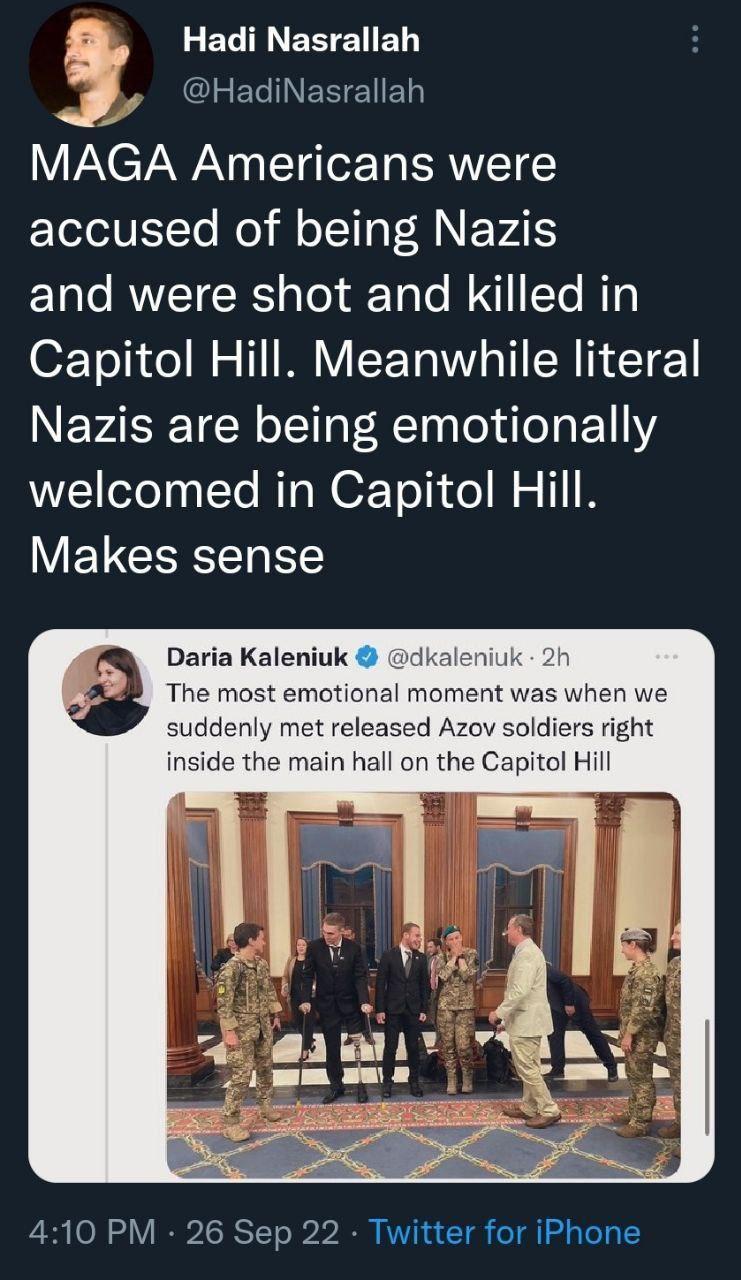Open Daria Kaleniuk's avatar in quoted tweet
This screenshot has width=741, height=1280.
coord(107,690)
